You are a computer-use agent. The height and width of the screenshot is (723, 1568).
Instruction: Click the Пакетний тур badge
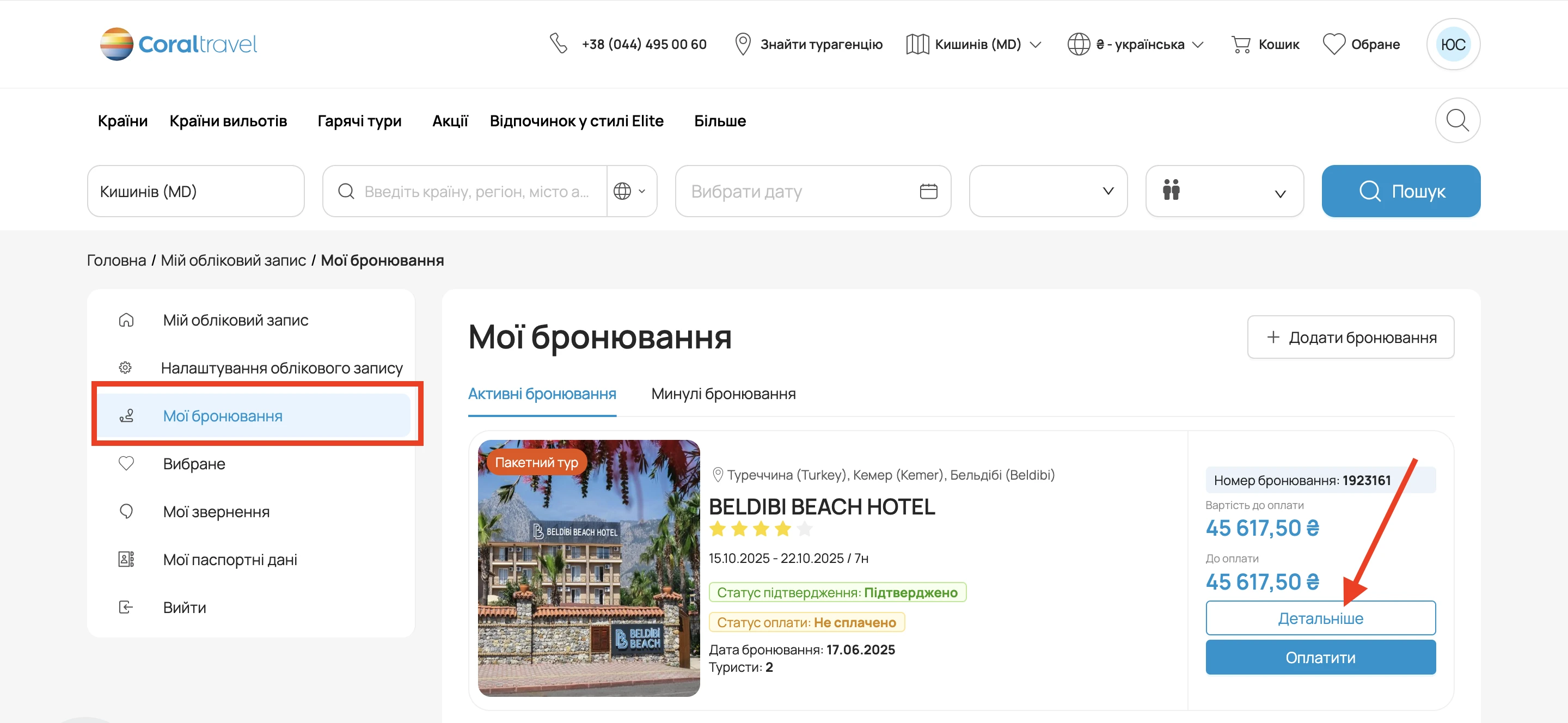click(536, 463)
